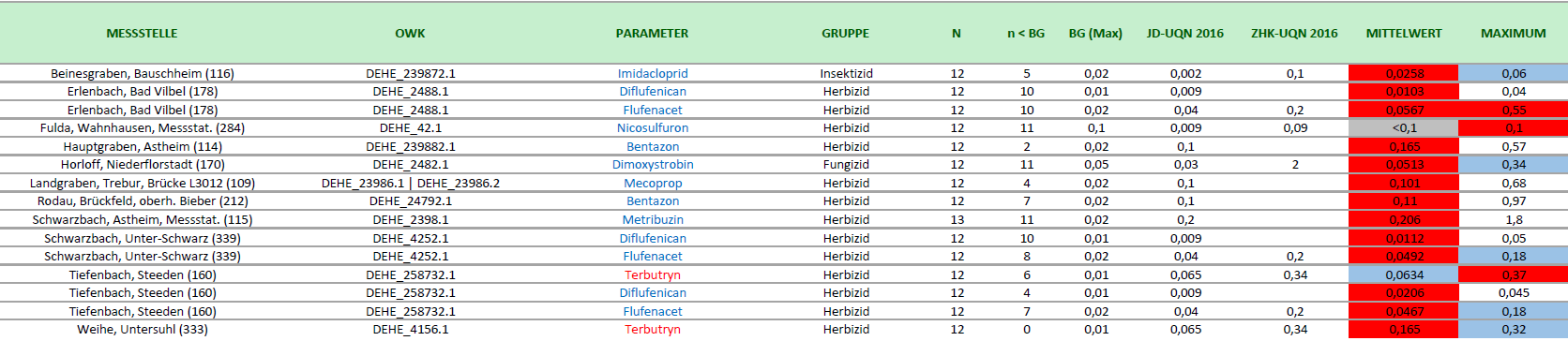
Task: Open the Metribuzin parameter link
Action: tap(653, 220)
